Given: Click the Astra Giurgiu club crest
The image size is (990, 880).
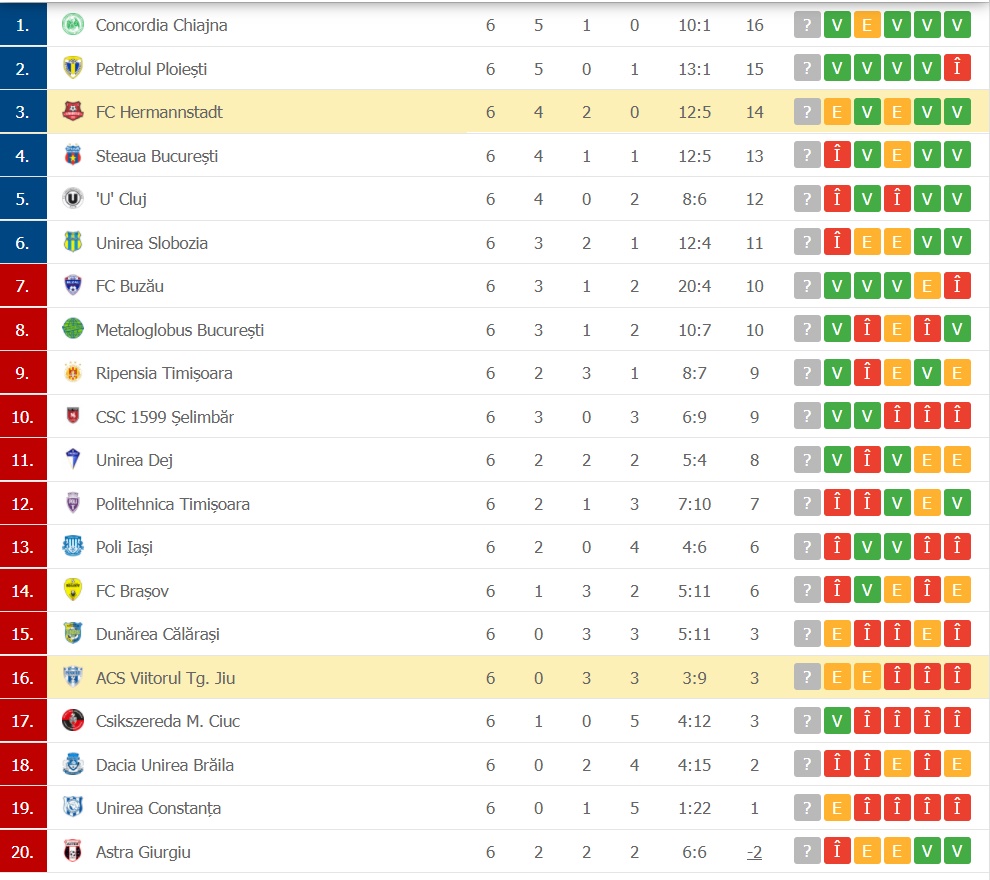Looking at the screenshot, I should click(73, 852).
